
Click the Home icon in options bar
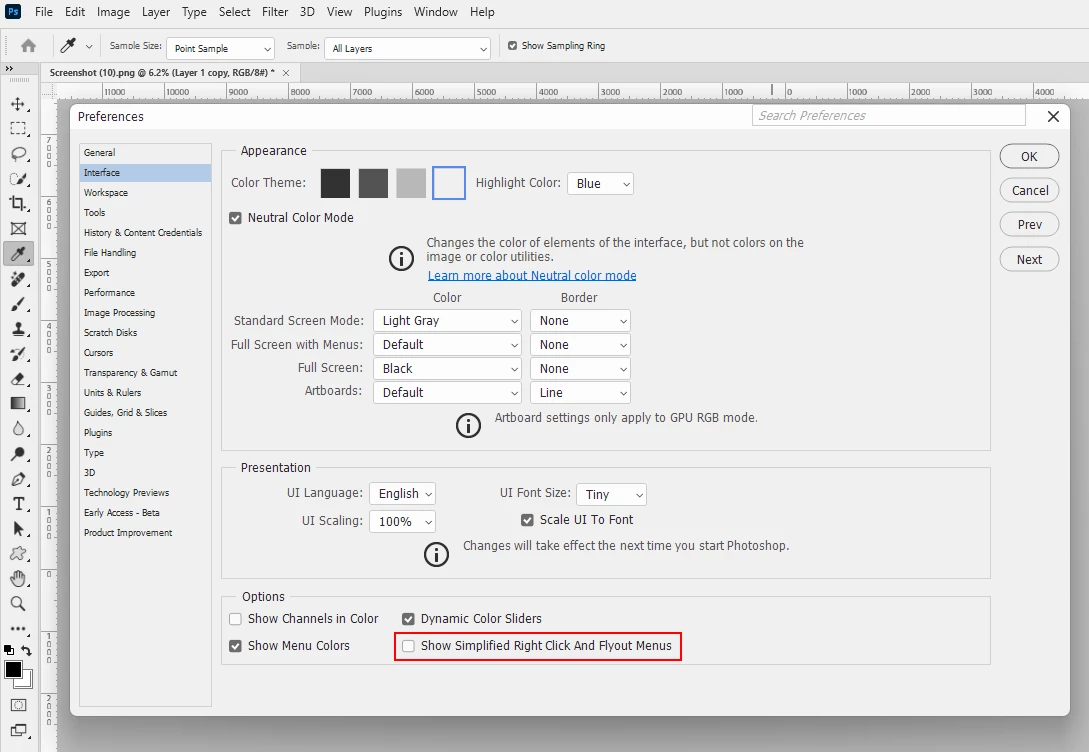coord(28,46)
